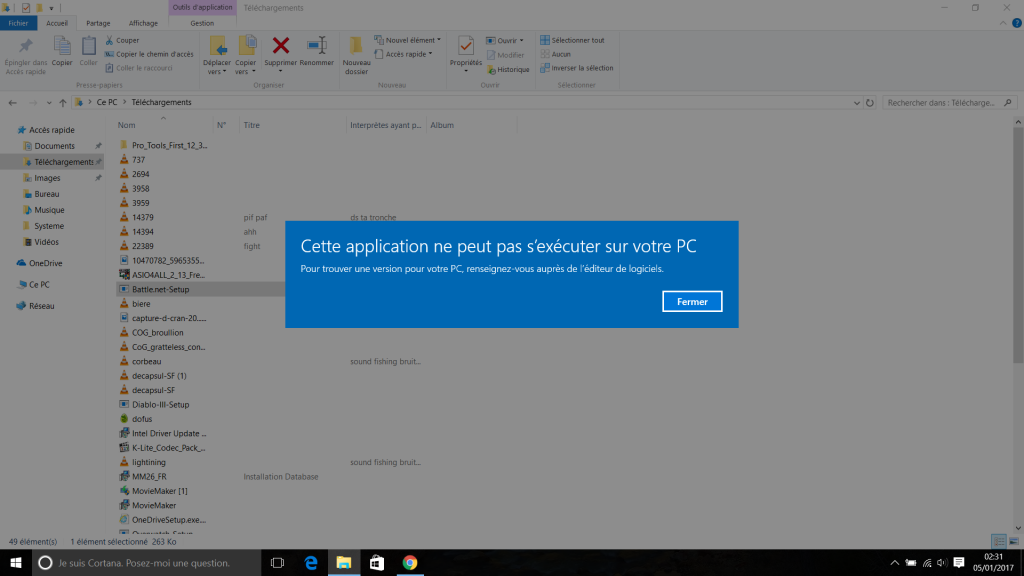Select Bureau in the navigation pane
The height and width of the screenshot is (576, 1024).
[46, 194]
